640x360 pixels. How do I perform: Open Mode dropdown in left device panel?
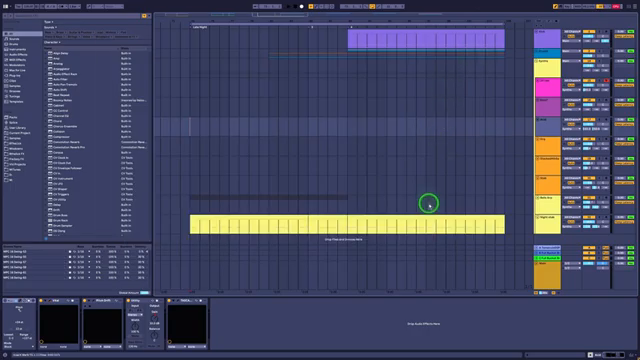[19, 347]
